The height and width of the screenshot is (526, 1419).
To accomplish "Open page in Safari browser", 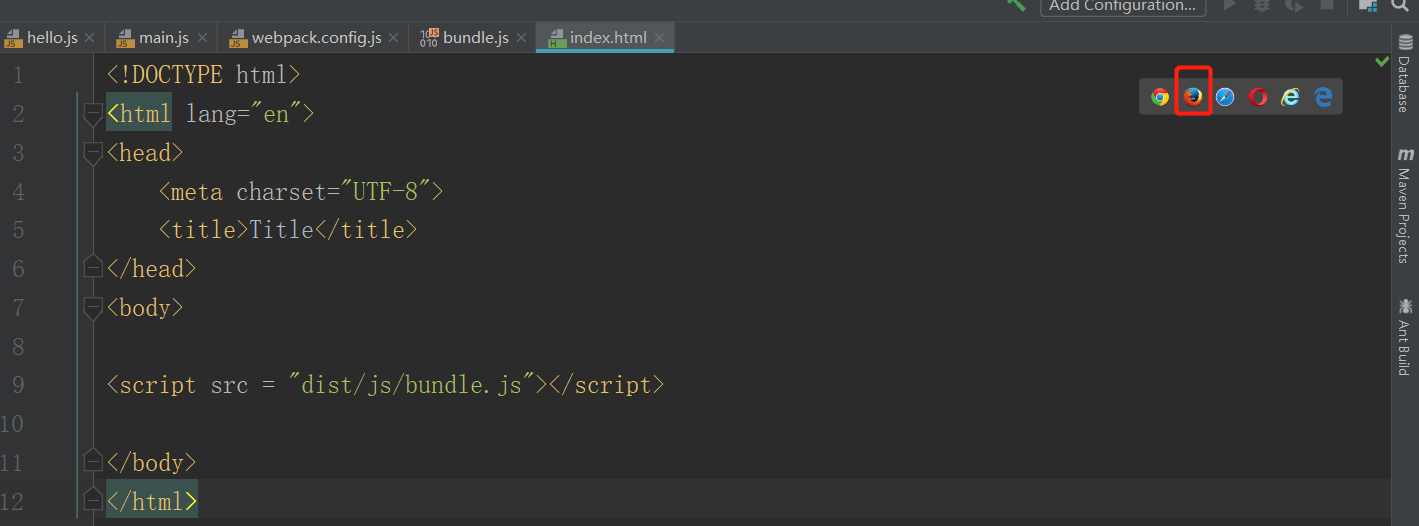I will pos(1225,97).
